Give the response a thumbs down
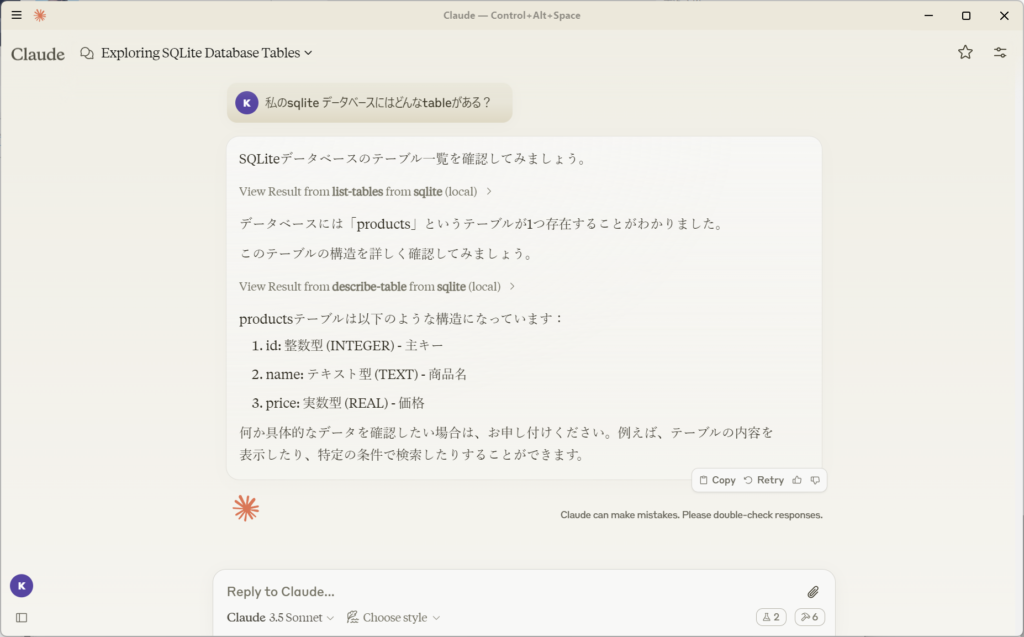The image size is (1024, 637). click(x=815, y=480)
